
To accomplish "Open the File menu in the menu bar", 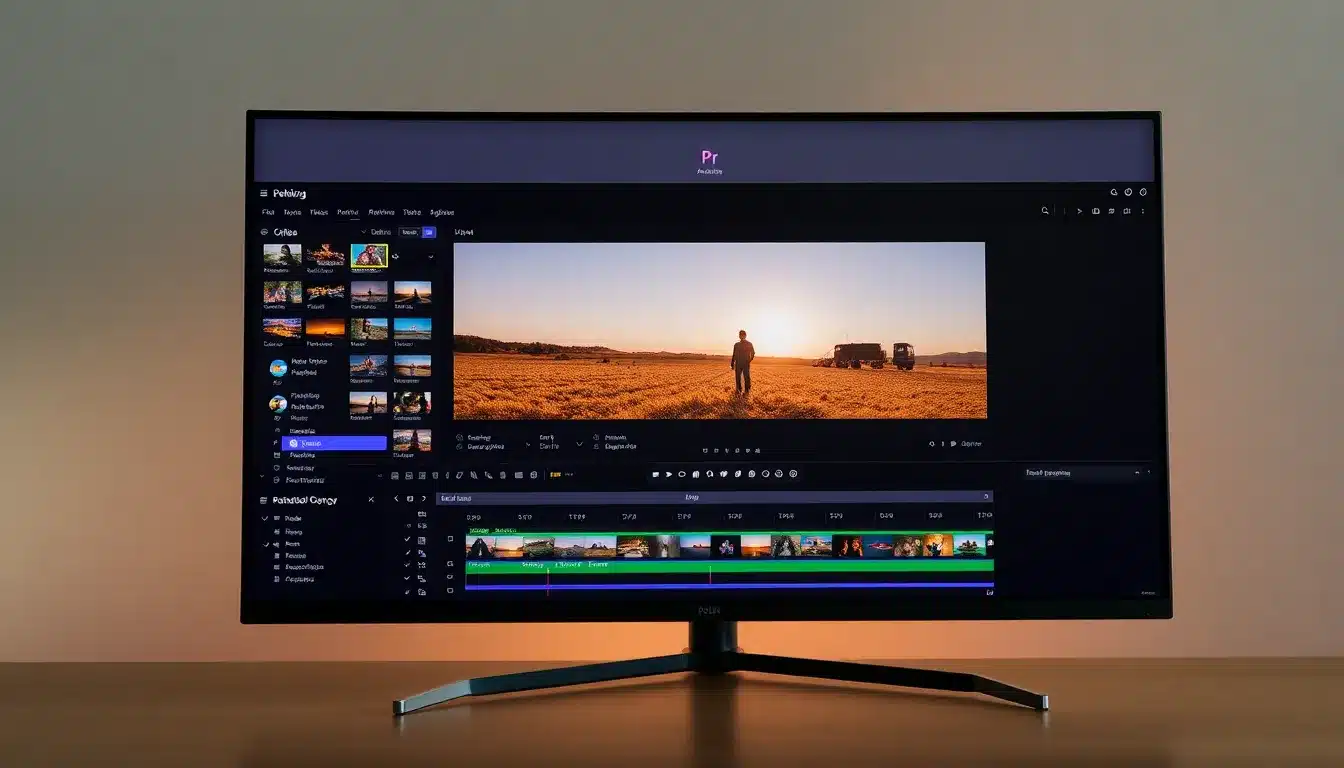I will [267, 212].
